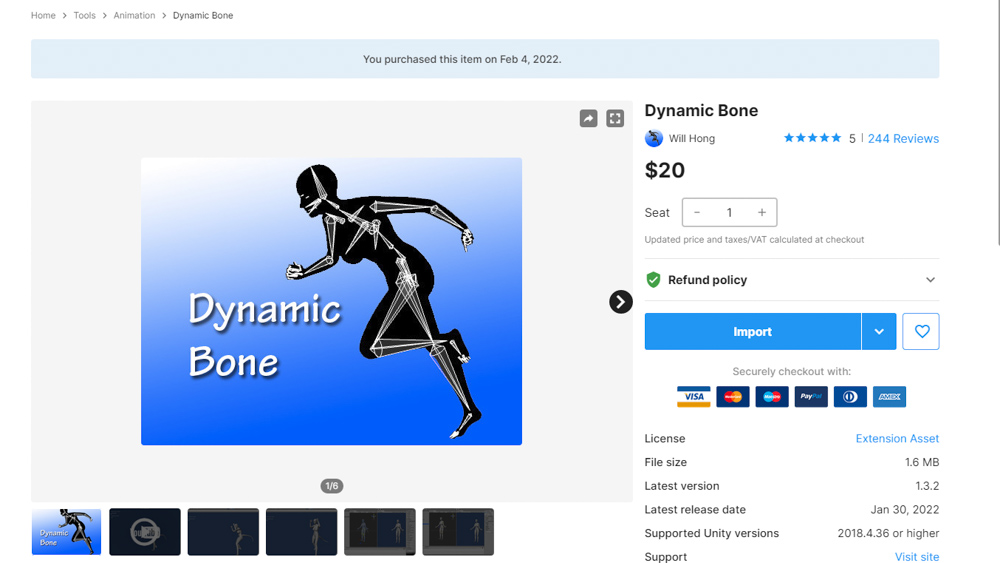This screenshot has width=1000, height=563.
Task: Open the Extension Asset license link
Action: (897, 439)
